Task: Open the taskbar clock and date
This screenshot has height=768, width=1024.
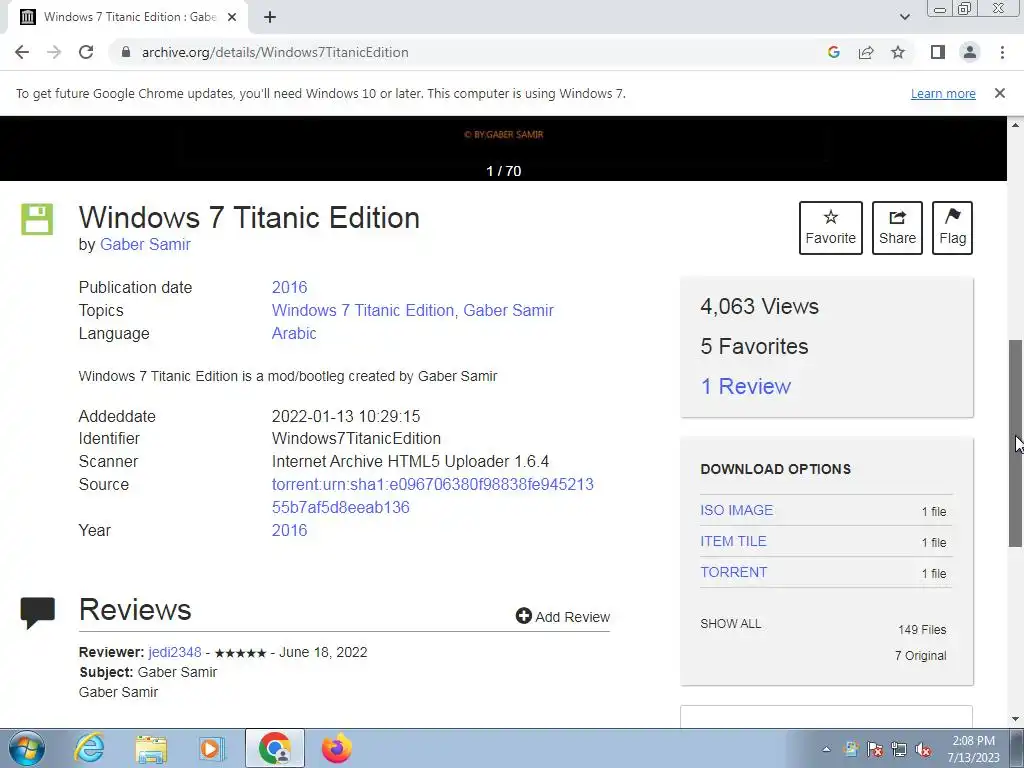Action: (x=973, y=749)
